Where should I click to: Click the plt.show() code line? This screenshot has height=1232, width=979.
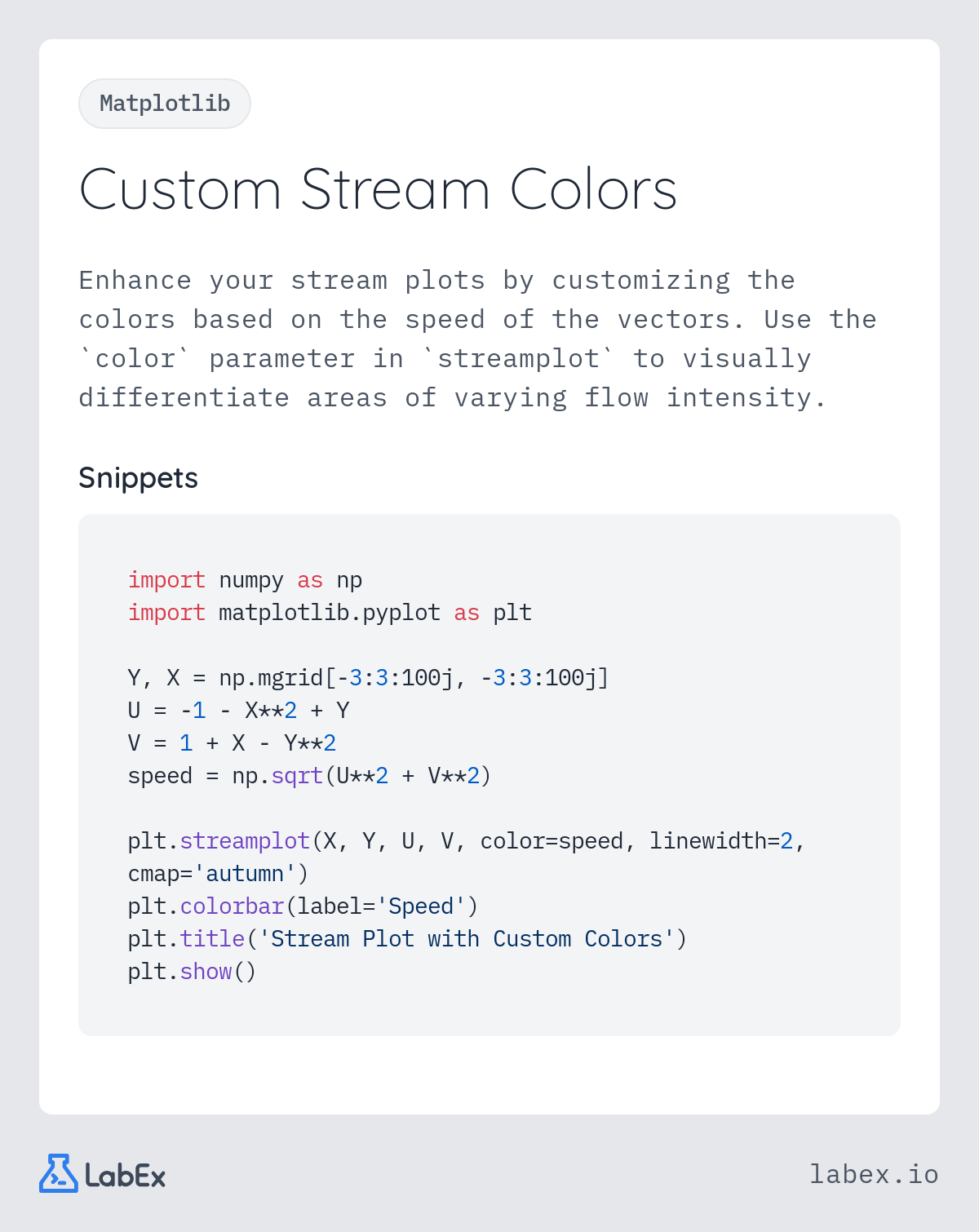(192, 972)
